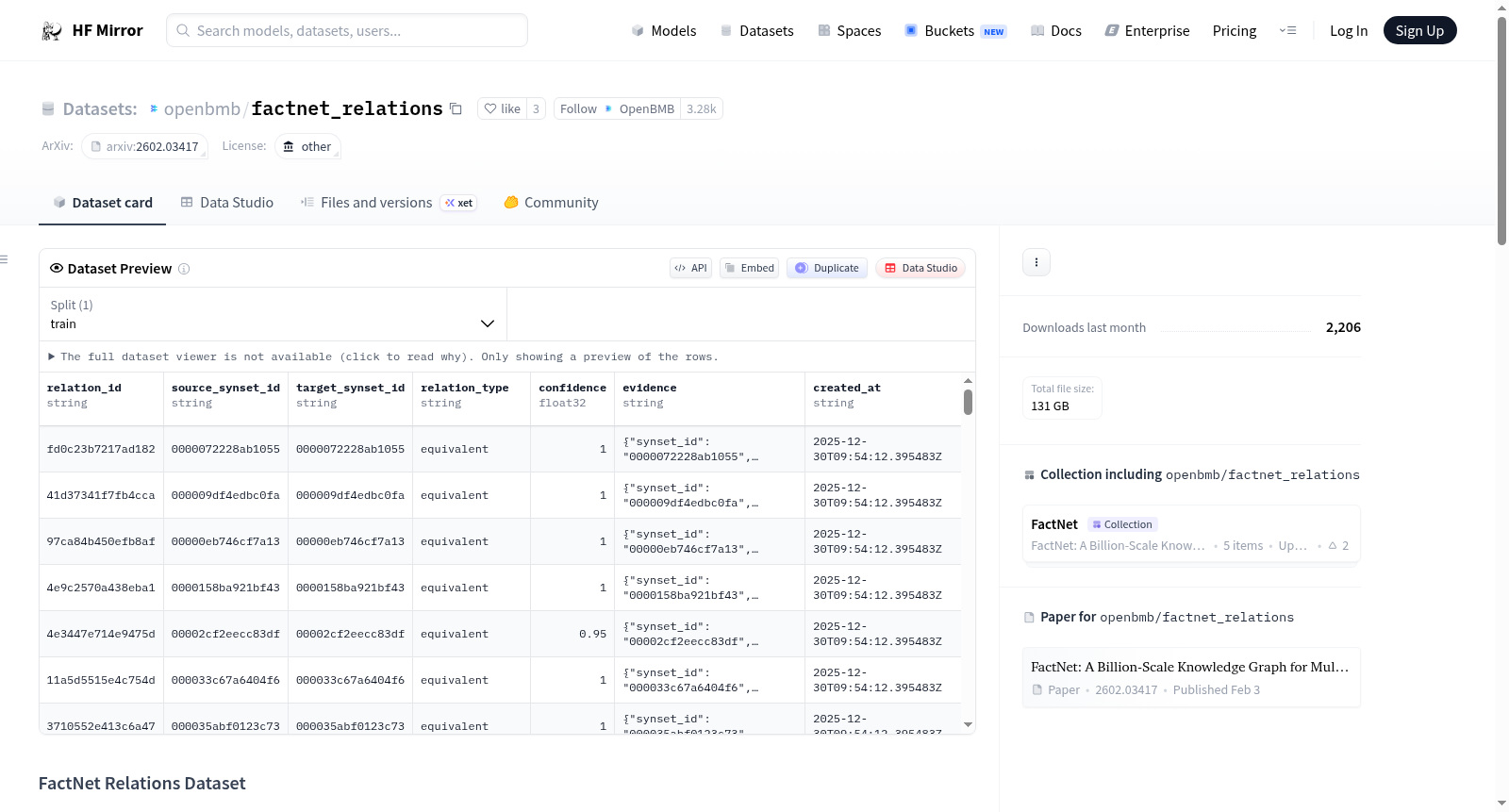Click the HF Mirror logo icon
Image resolution: width=1509 pixels, height=812 pixels.
click(x=52, y=31)
